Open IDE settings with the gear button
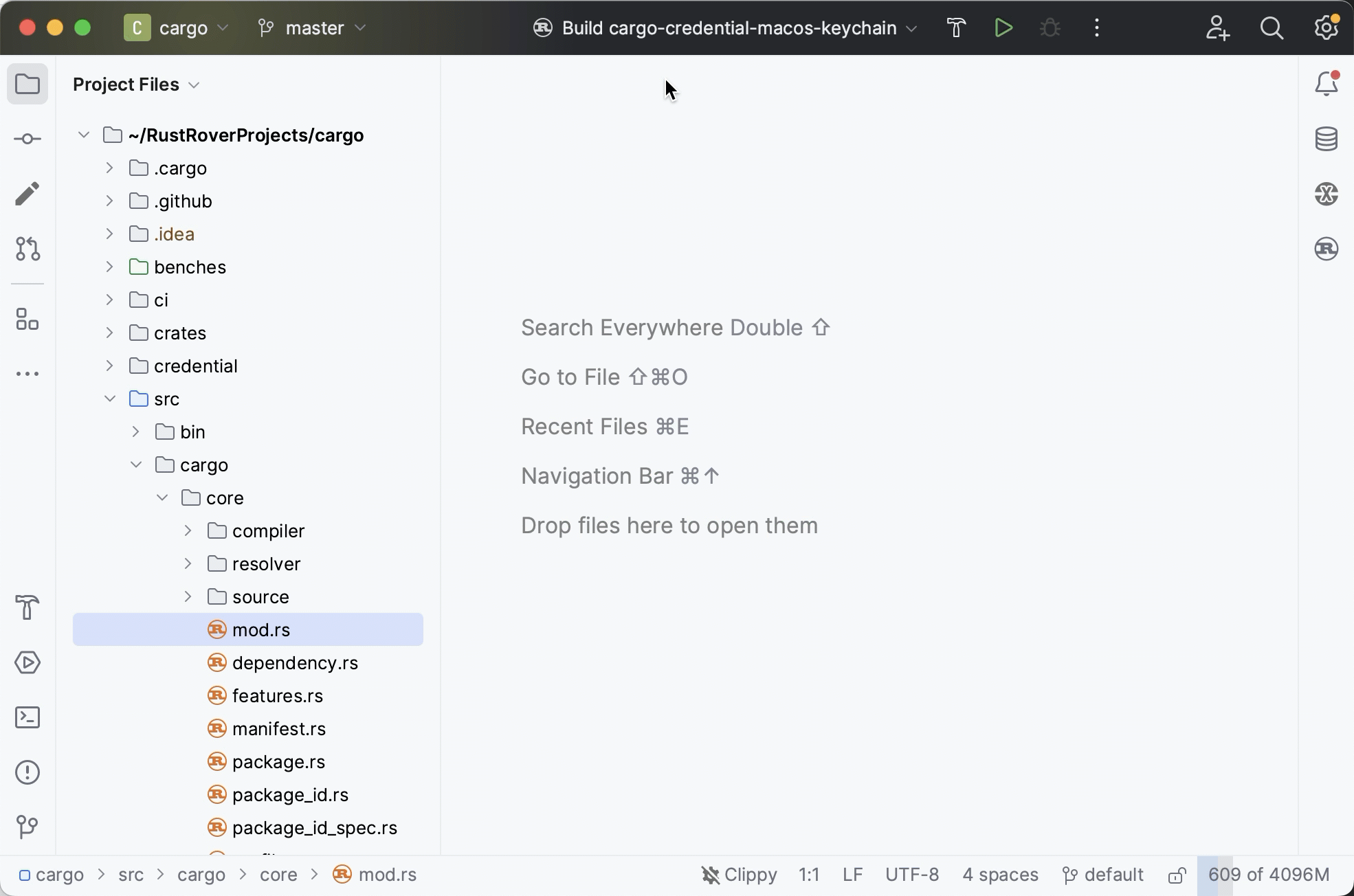The width and height of the screenshot is (1354, 896). pyautogui.click(x=1326, y=27)
